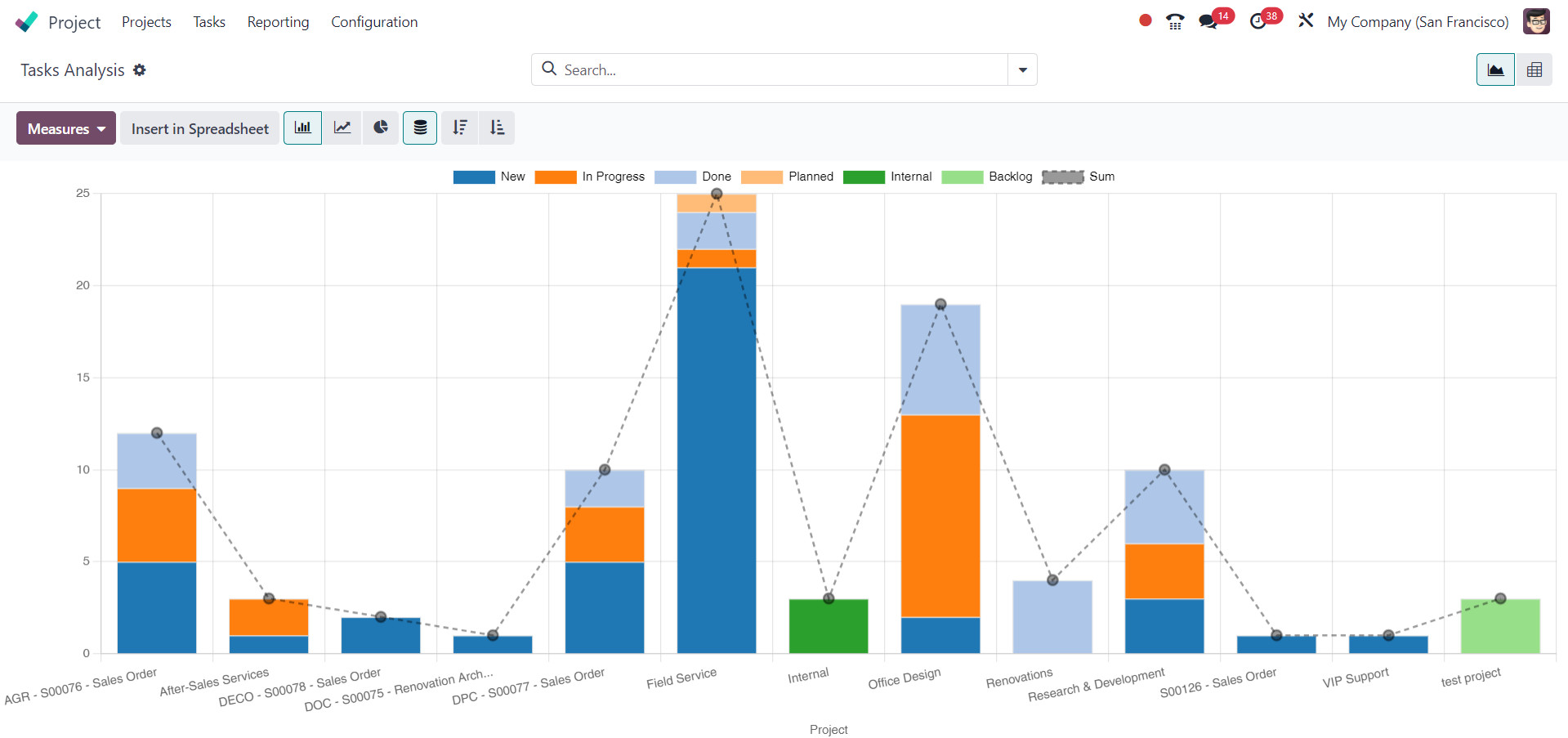
Task: Click the Sum point atop Field Service bar
Action: click(717, 194)
